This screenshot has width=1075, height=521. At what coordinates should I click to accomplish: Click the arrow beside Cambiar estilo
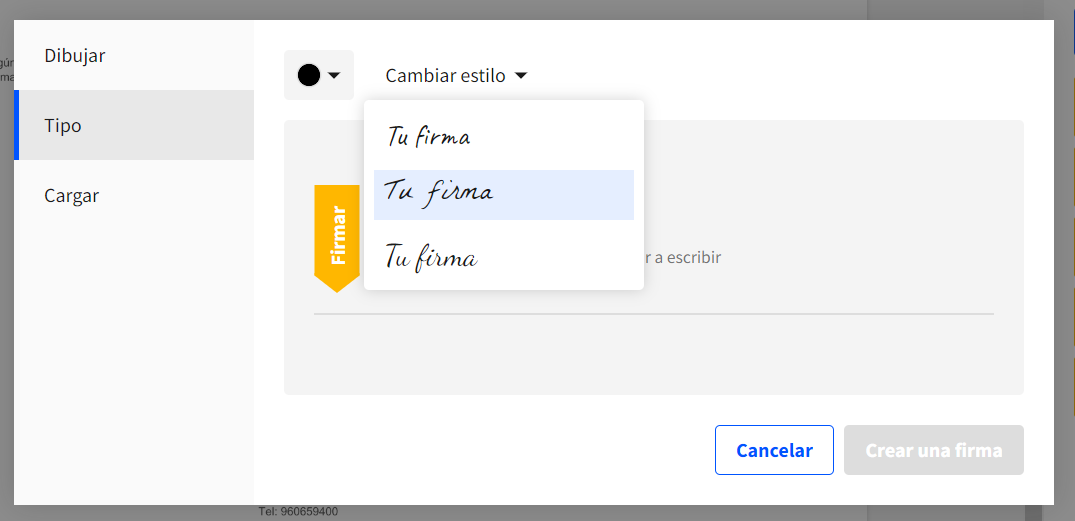(520, 75)
